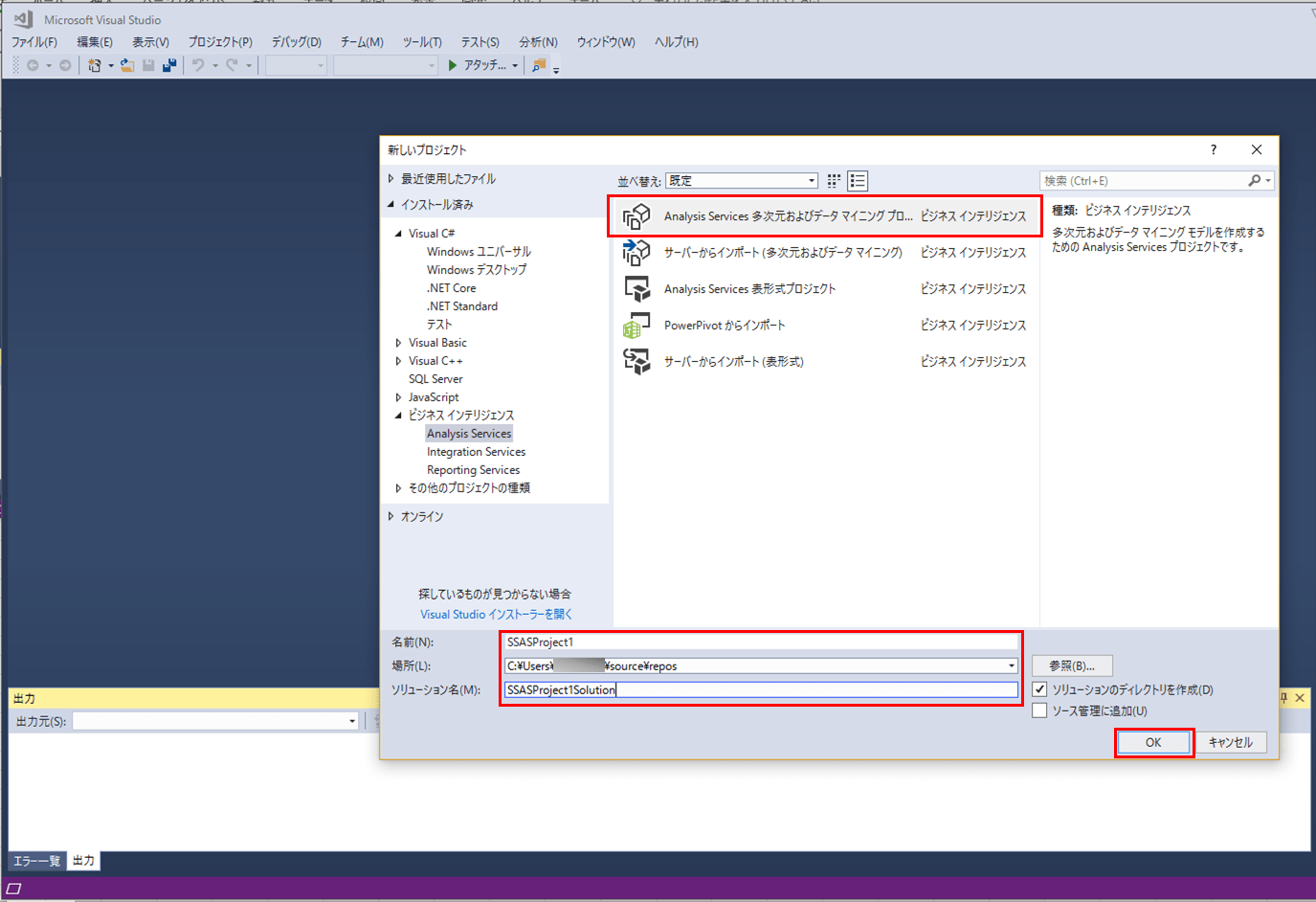The height and width of the screenshot is (902, 1316).
Task: Open the Edit menu
Action: pyautogui.click(x=95, y=42)
